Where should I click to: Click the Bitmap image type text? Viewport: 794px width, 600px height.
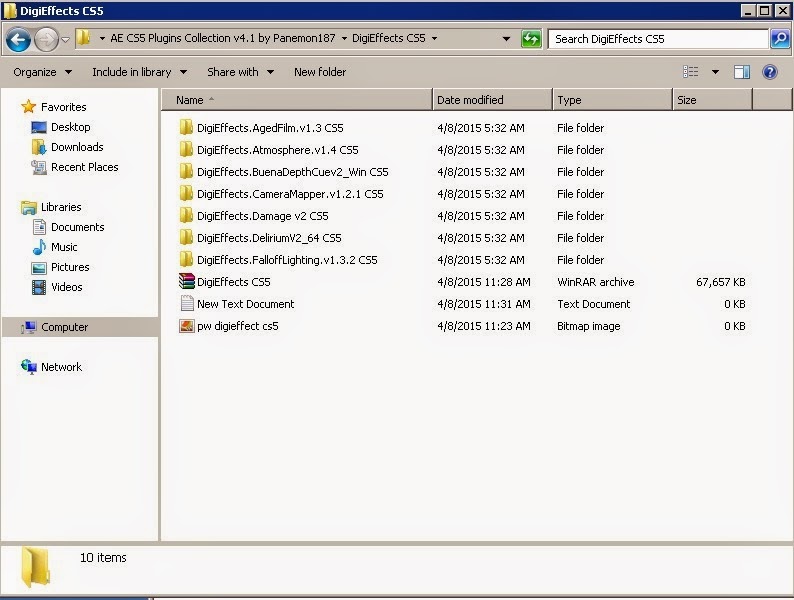tap(588, 326)
